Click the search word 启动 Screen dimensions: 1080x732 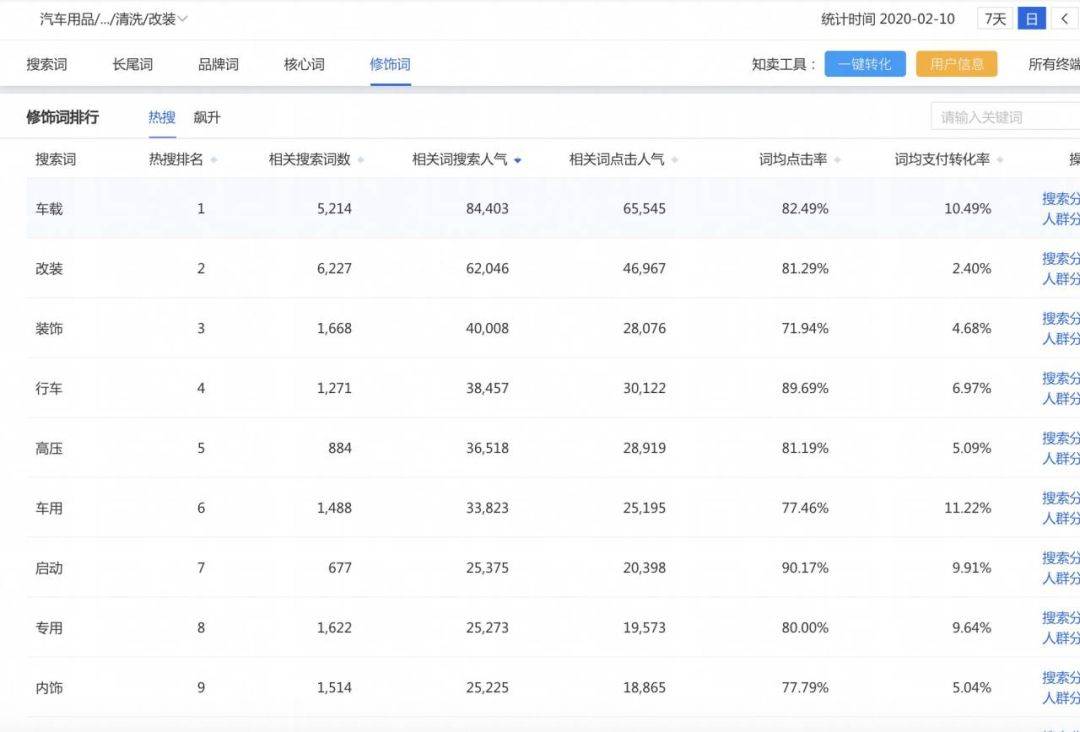pyautogui.click(x=49, y=568)
